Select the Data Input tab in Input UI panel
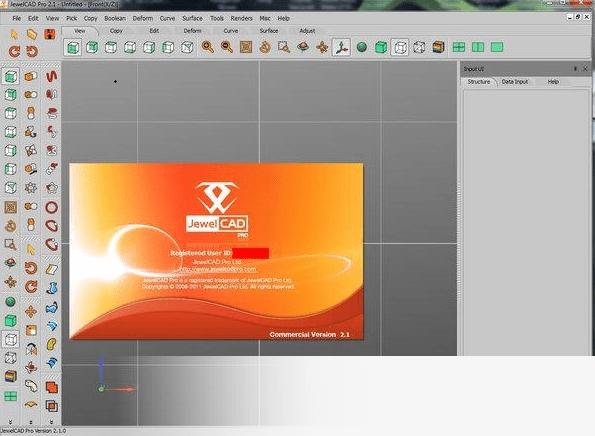 515,82
